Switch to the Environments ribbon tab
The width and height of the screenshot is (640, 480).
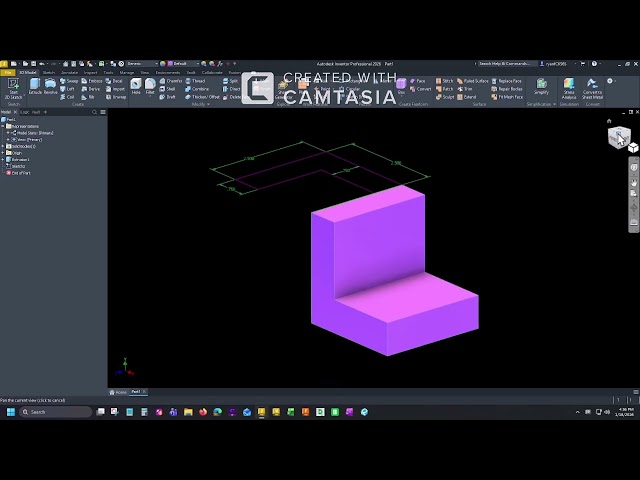tap(168, 73)
